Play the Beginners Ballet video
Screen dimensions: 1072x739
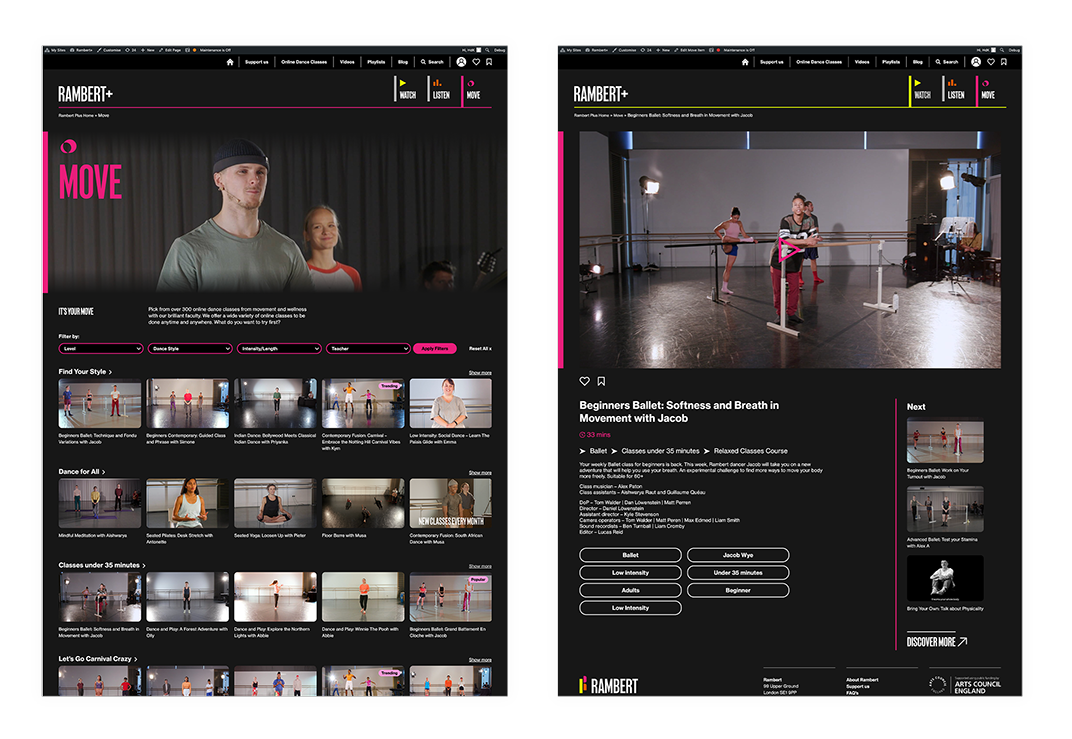point(790,250)
